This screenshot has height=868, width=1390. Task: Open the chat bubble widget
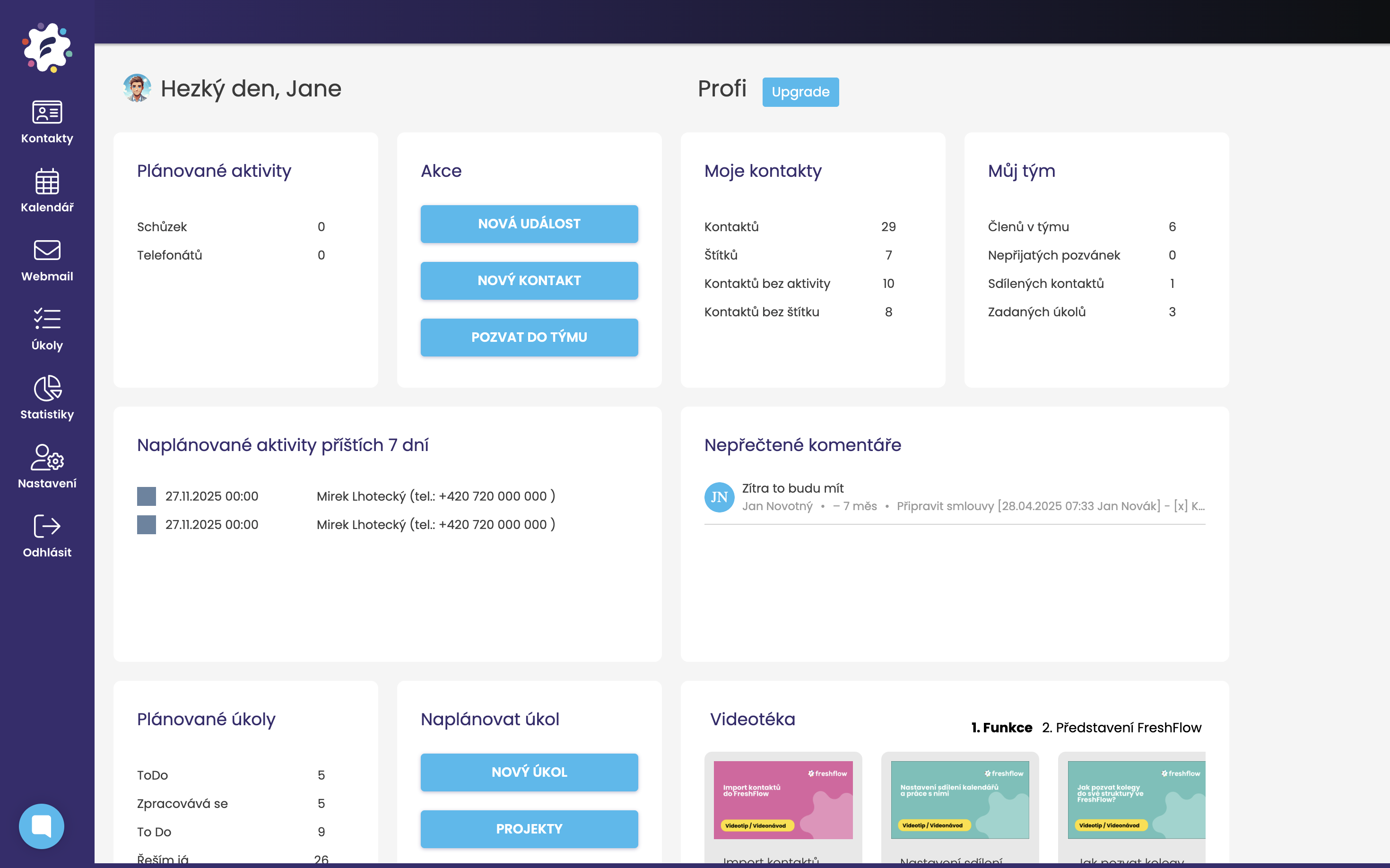pos(41,826)
